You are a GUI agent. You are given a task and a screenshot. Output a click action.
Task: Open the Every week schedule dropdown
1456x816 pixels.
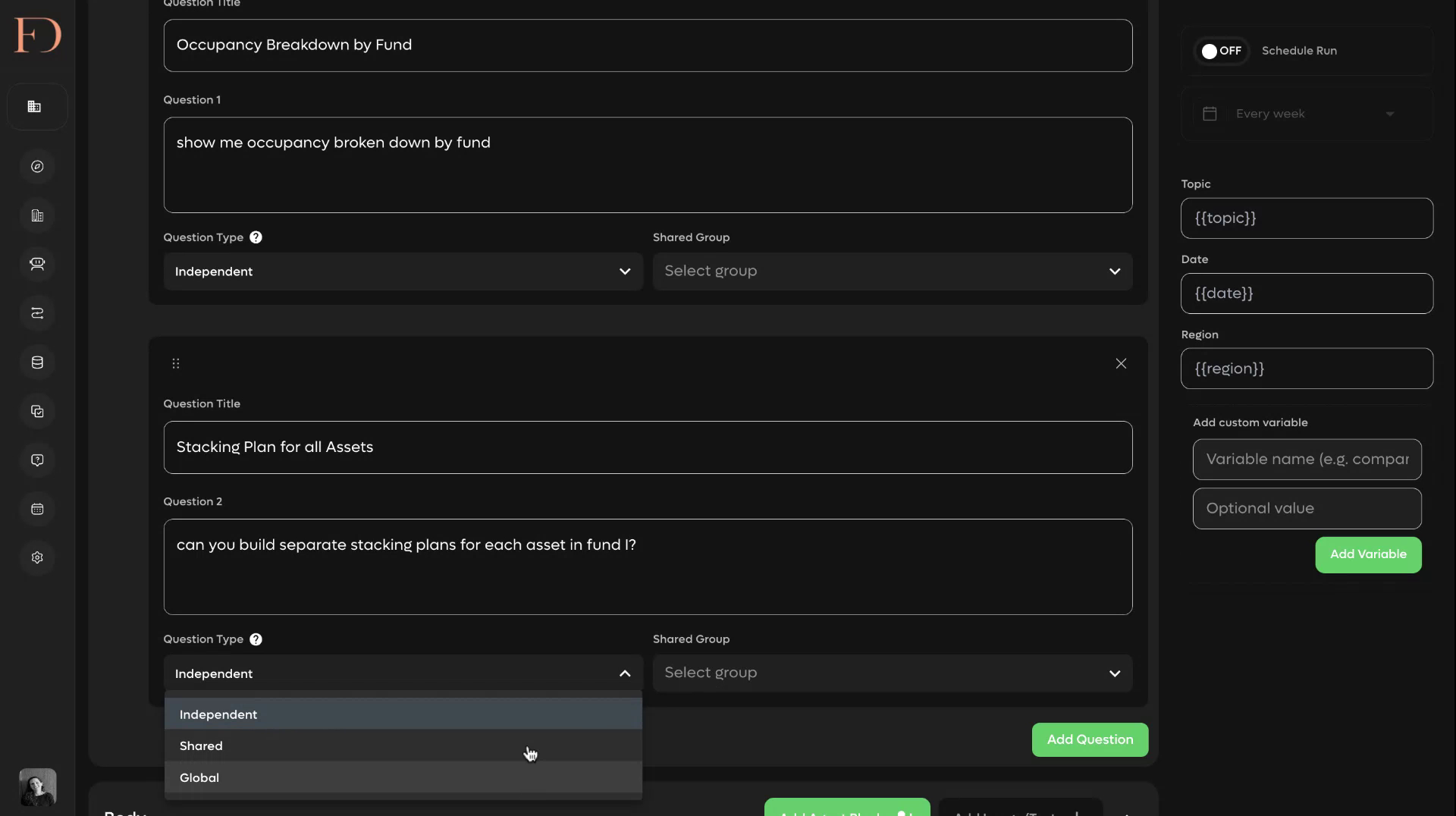(1307, 114)
